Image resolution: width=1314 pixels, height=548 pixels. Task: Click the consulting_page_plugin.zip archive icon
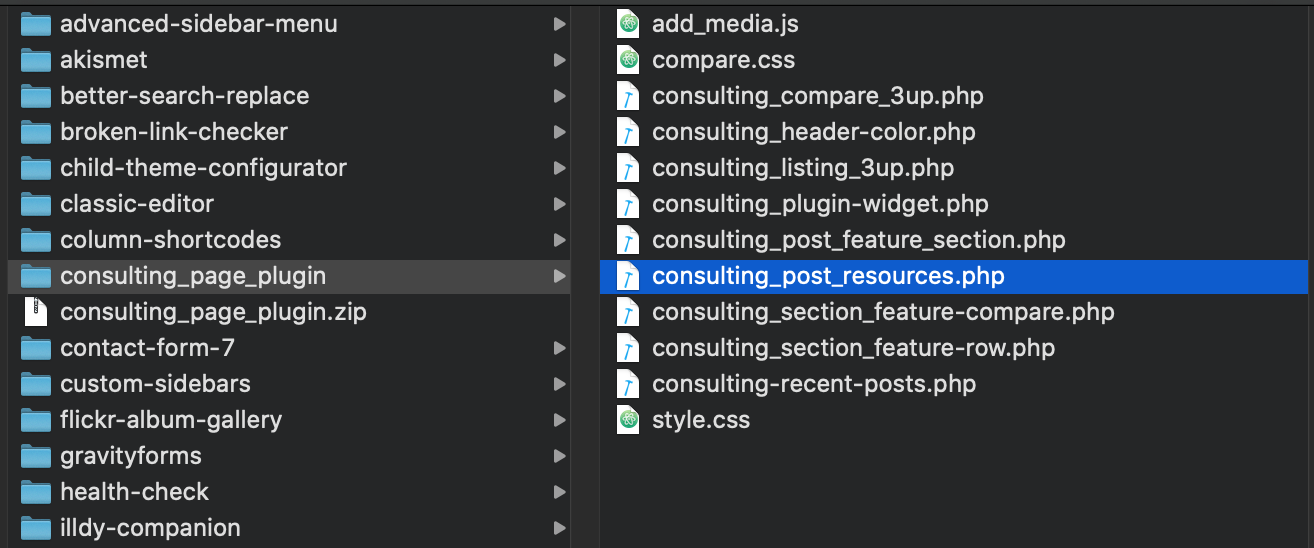point(36,312)
